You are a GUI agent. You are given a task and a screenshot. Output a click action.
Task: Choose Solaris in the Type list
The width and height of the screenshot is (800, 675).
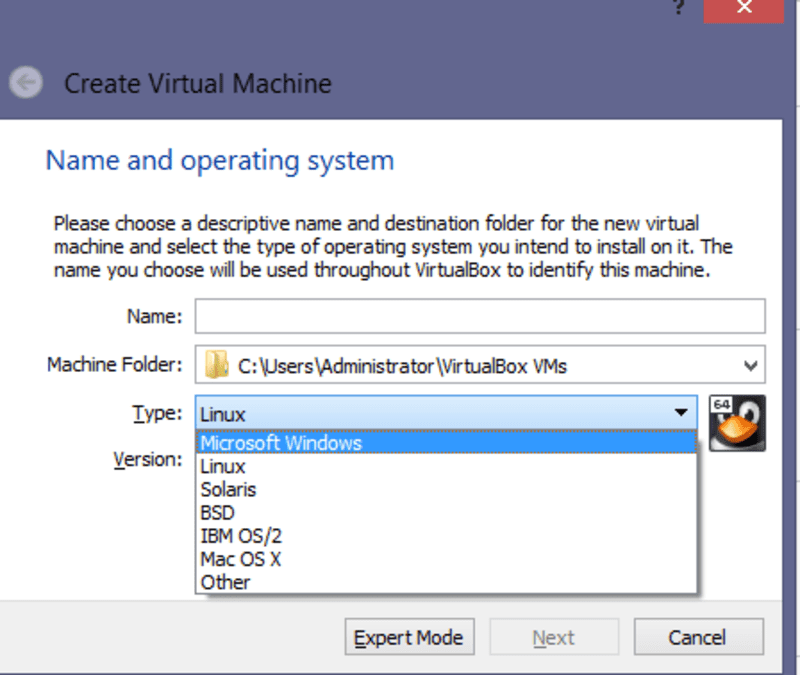point(446,489)
